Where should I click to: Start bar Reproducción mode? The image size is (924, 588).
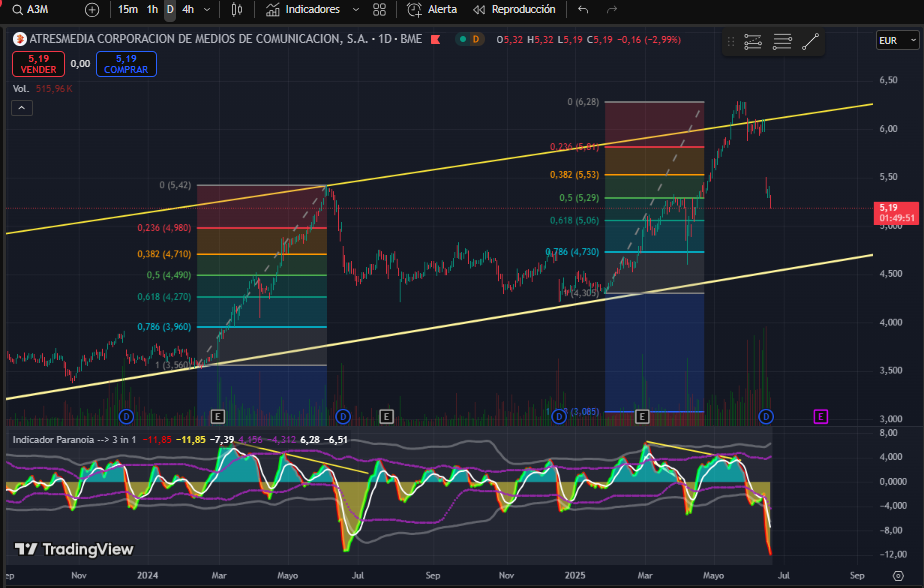click(515, 9)
